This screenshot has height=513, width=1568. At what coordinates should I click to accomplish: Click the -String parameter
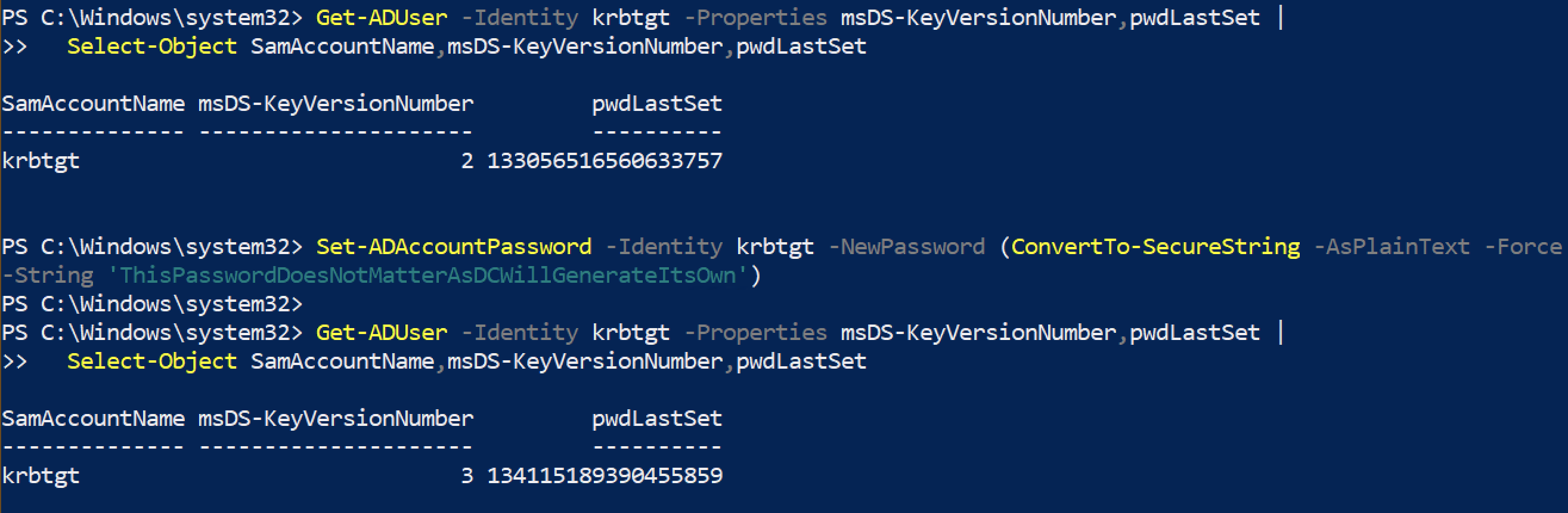48,276
